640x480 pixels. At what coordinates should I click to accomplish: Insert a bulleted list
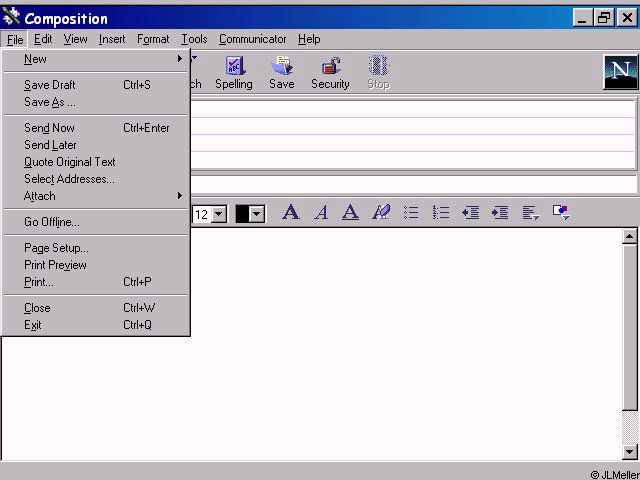(411, 213)
